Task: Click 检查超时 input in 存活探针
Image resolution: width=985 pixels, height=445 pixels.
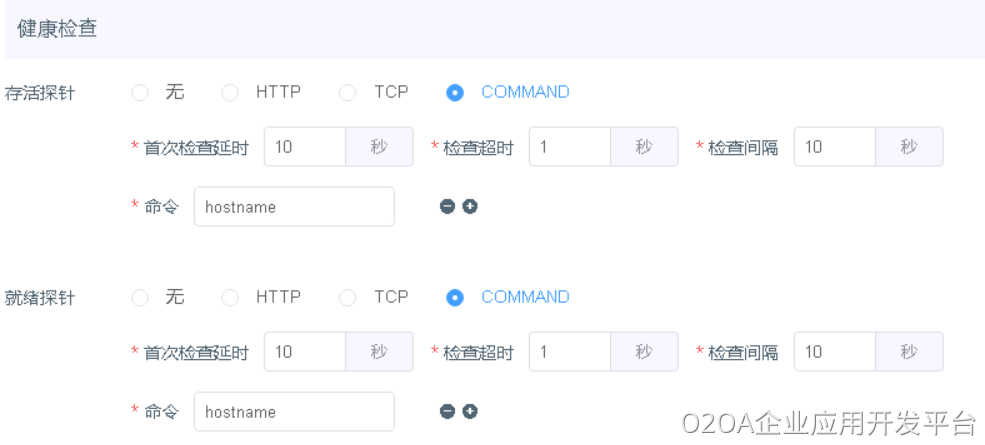Action: tap(569, 147)
